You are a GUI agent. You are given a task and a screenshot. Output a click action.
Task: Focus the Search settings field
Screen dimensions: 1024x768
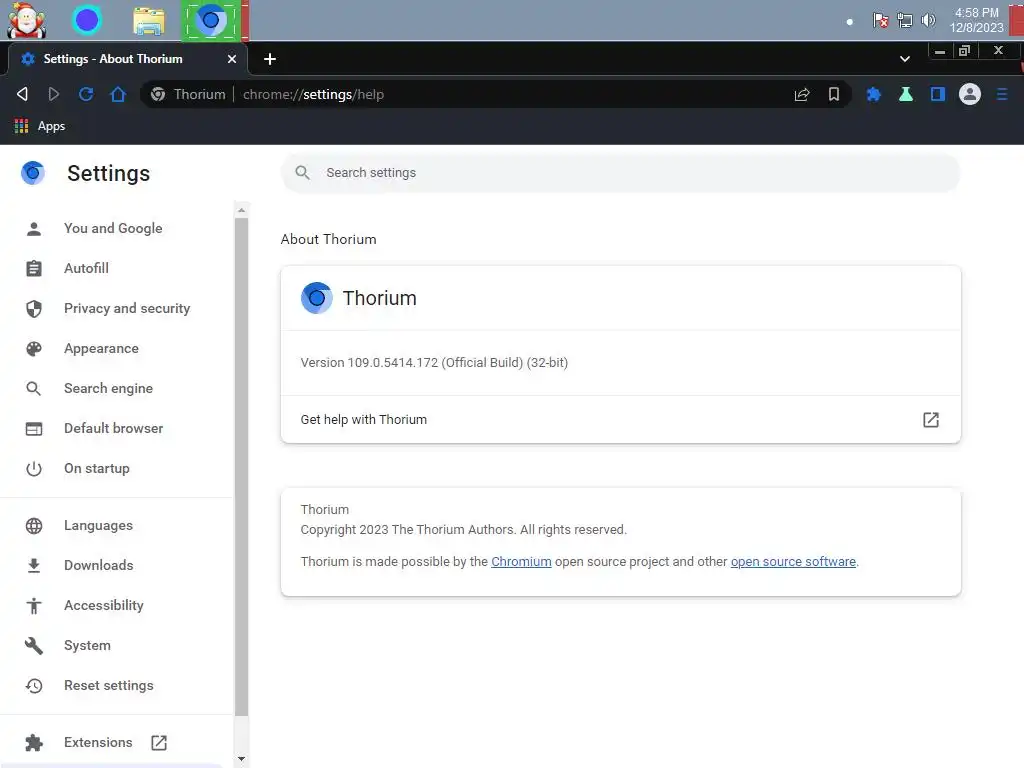(620, 172)
